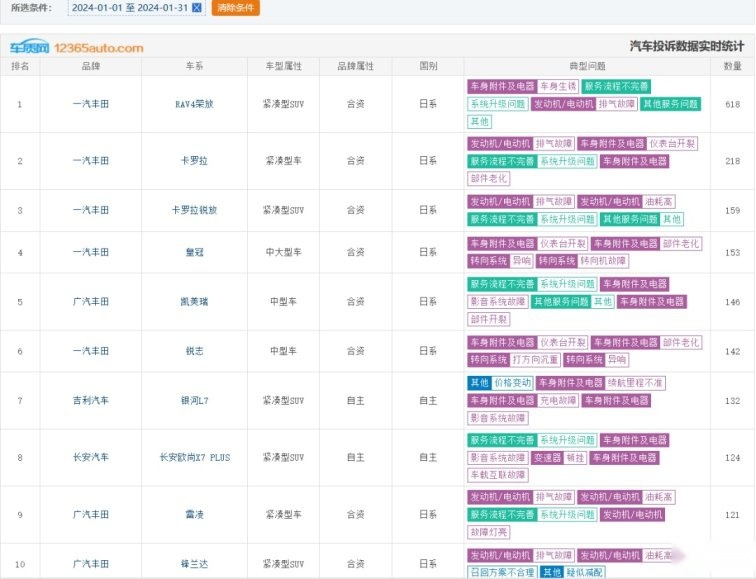This screenshot has height=579, width=756.
Task: Click 广汽丰田 brand in the 雷凌 row
Action: (x=91, y=514)
